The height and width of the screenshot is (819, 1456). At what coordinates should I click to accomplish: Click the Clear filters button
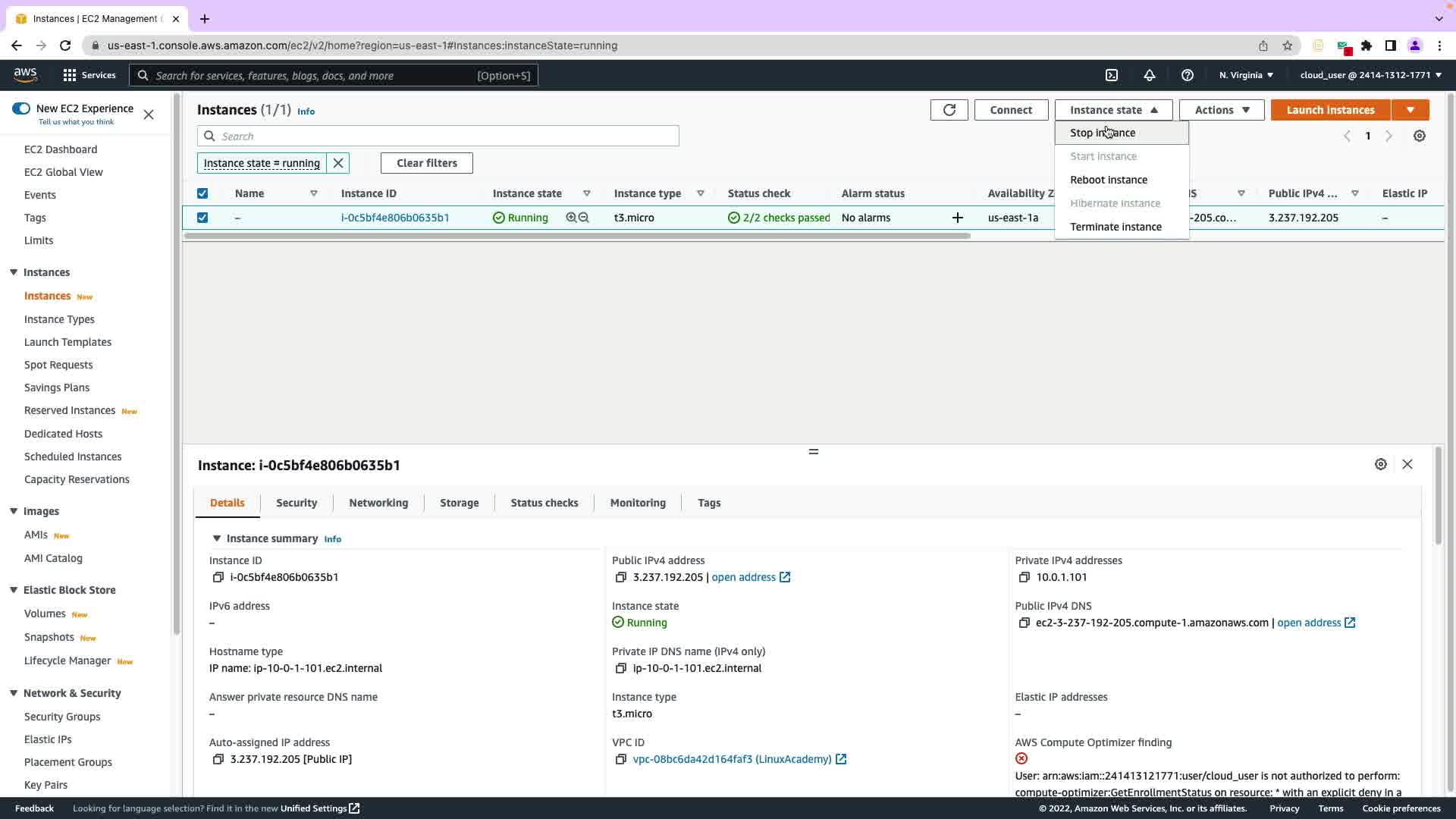tap(426, 163)
